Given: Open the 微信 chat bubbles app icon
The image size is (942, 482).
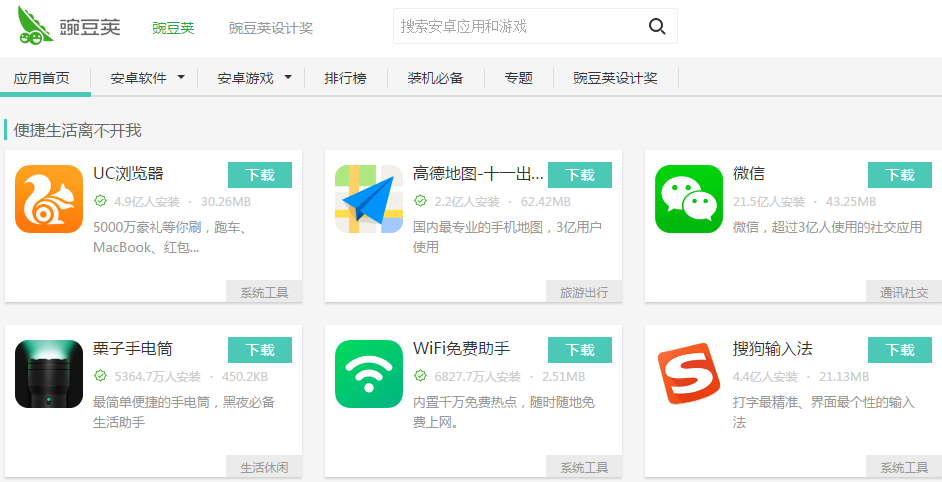Looking at the screenshot, I should click(688, 199).
